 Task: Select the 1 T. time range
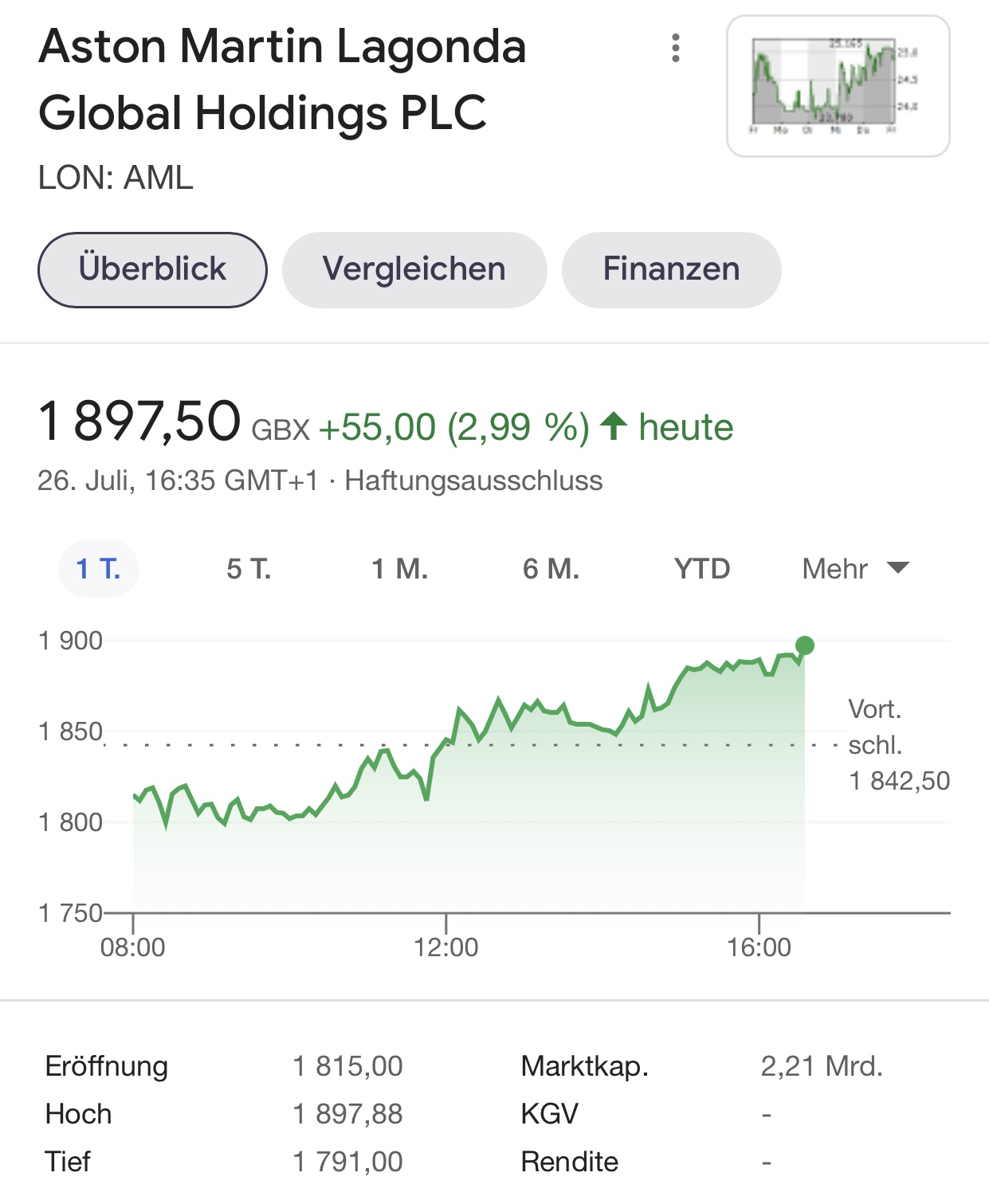98,569
